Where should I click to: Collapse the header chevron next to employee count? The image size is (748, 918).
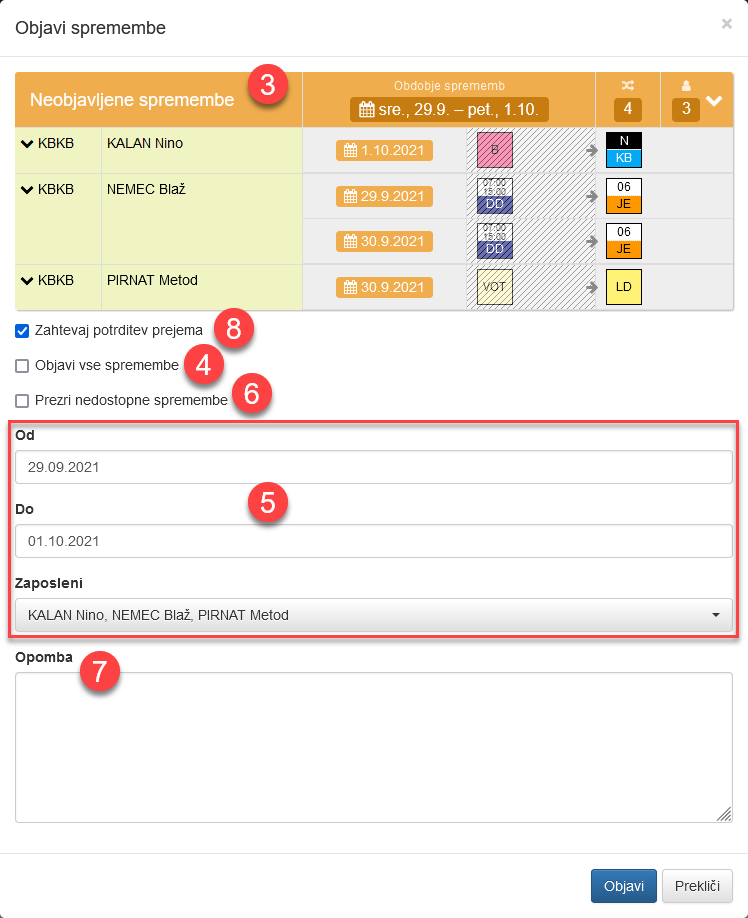pos(714,101)
